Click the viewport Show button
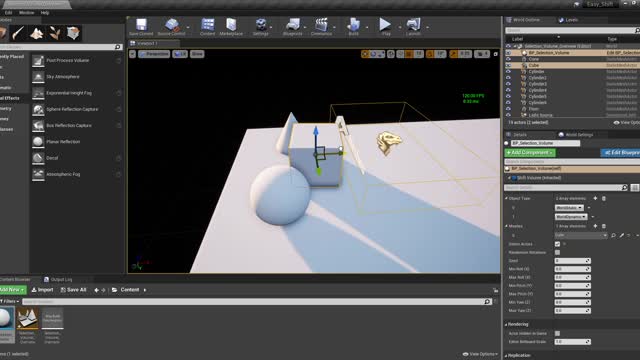Image resolution: width=640 pixels, height=360 pixels. (x=197, y=54)
